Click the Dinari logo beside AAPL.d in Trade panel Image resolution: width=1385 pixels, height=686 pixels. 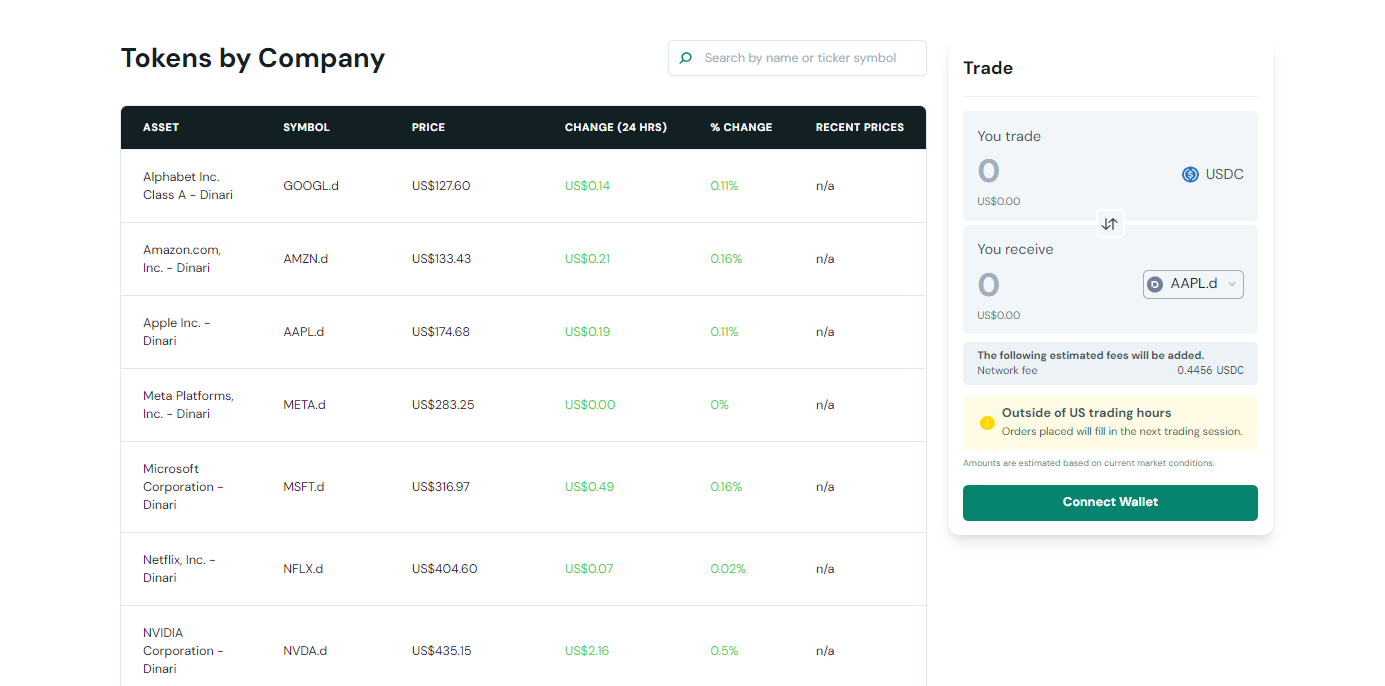coord(1155,284)
